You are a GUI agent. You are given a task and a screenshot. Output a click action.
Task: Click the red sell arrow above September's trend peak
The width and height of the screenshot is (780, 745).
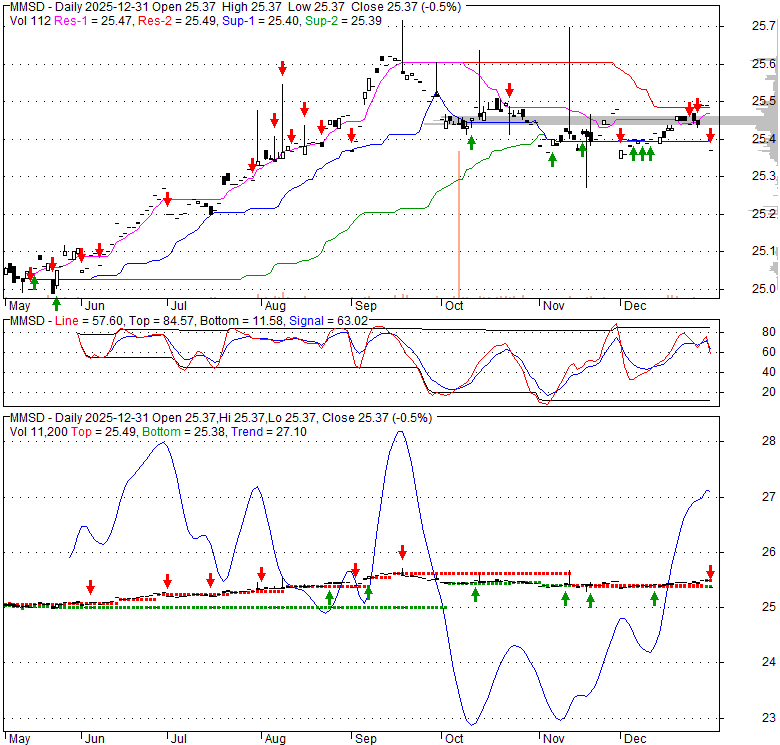coord(402,551)
